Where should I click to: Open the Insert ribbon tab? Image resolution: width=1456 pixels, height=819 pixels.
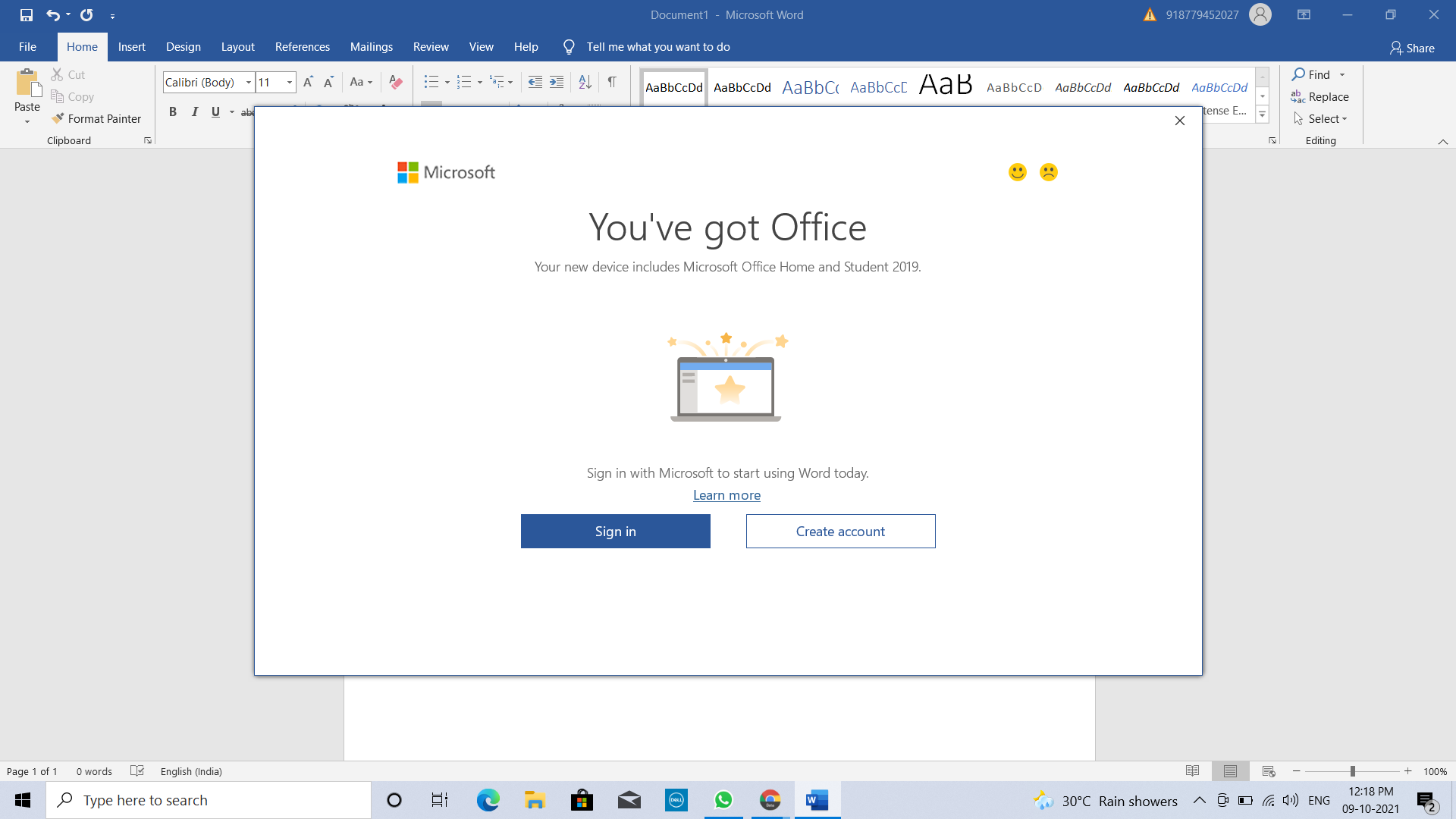(131, 47)
